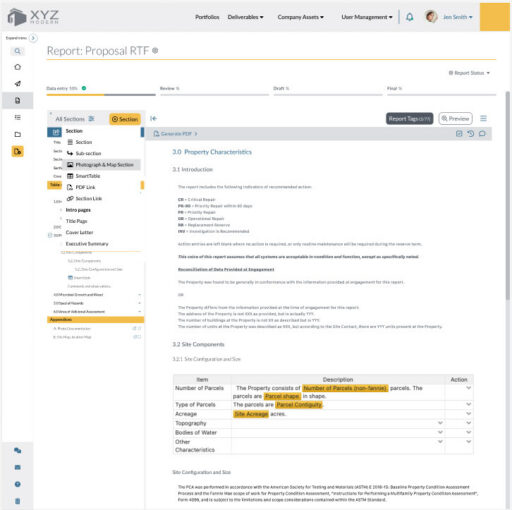Choose Photograph & Map Section option
This screenshot has width=512, height=510.
(x=101, y=165)
